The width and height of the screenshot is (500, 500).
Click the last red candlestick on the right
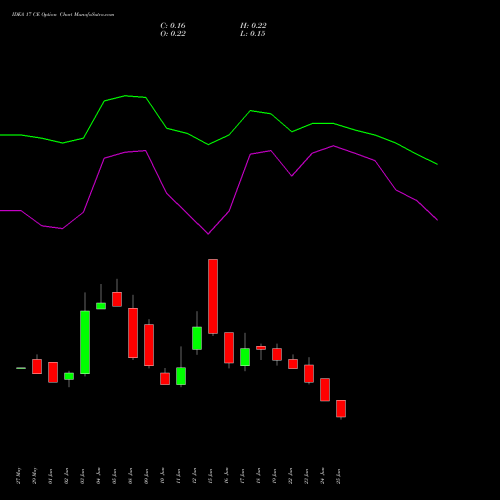(x=341, y=408)
